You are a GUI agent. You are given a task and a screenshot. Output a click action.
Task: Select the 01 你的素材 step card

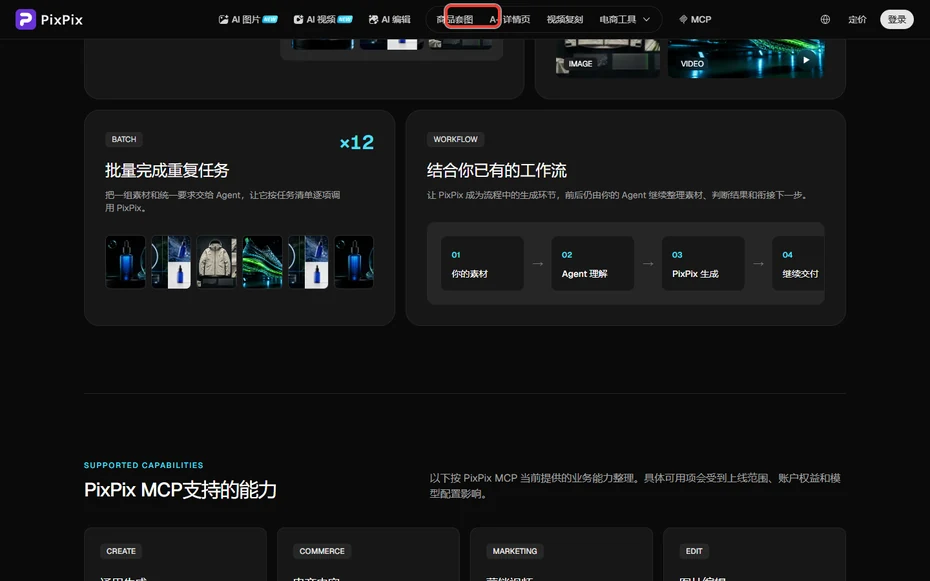pos(482,263)
